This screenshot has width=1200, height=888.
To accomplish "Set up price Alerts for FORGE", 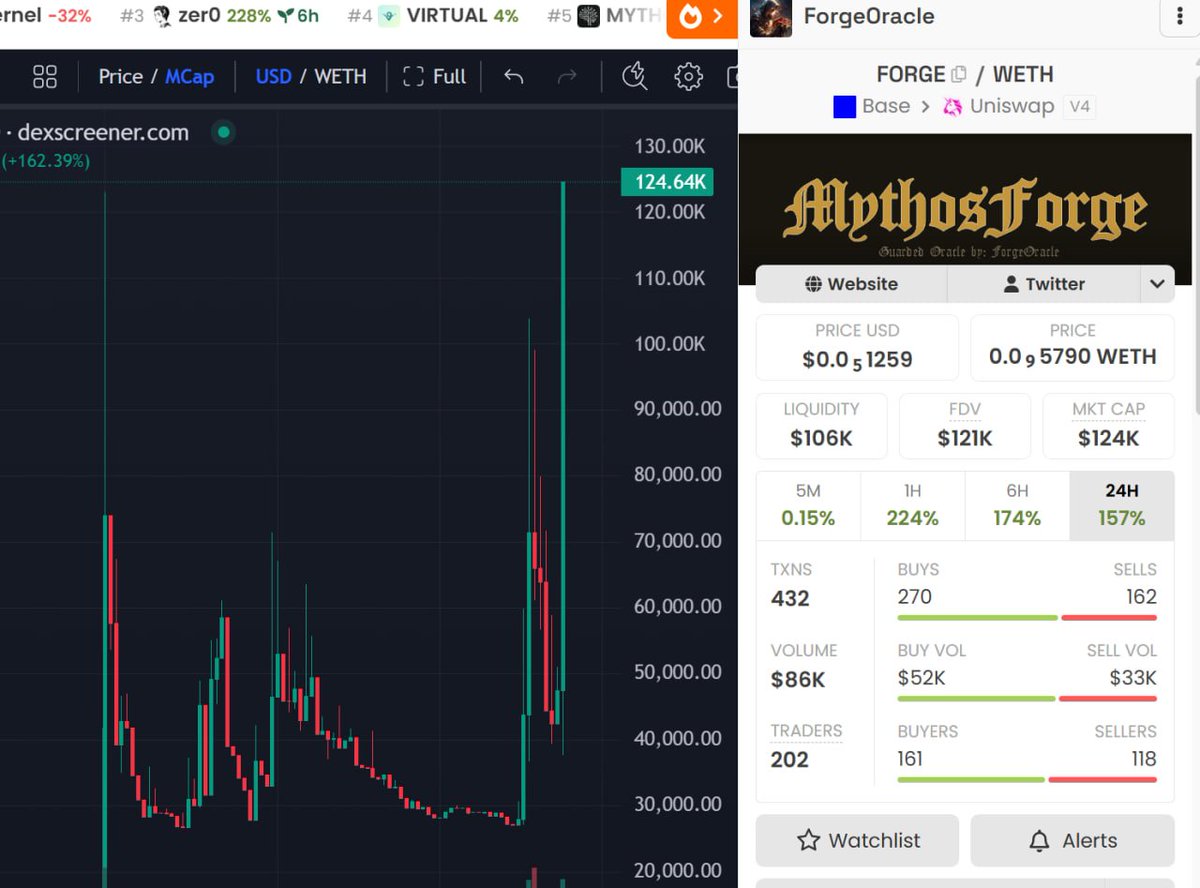I will tap(1072, 840).
